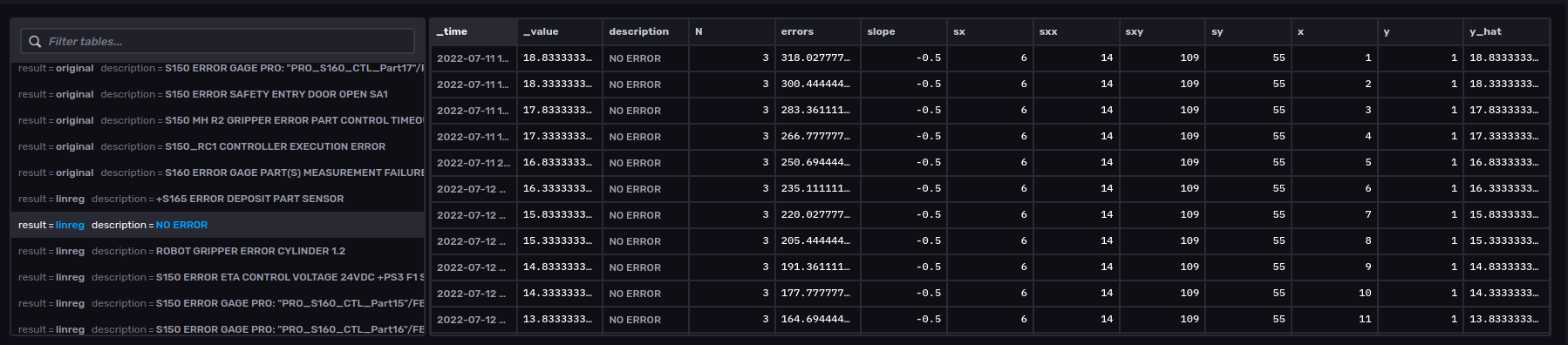
Task: Select linreg table PRO_S160_CTL_Part16
Action: (x=217, y=328)
